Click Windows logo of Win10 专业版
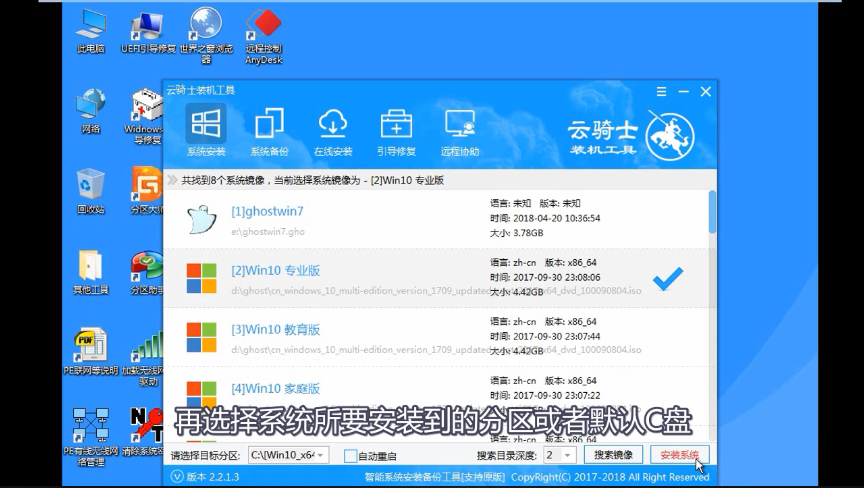The width and height of the screenshot is (864, 488). 201,278
